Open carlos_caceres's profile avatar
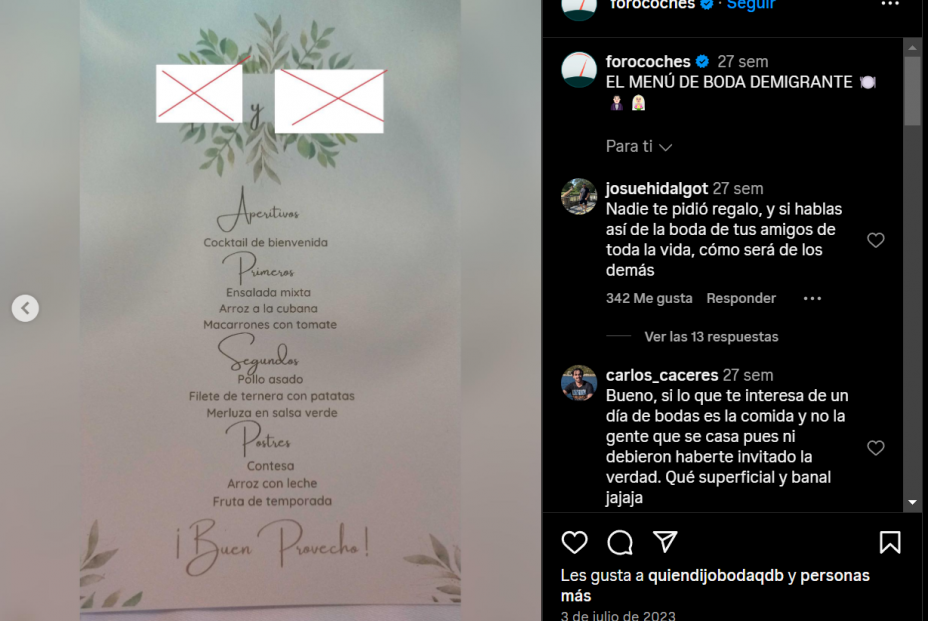This screenshot has height=621, width=928. (579, 384)
